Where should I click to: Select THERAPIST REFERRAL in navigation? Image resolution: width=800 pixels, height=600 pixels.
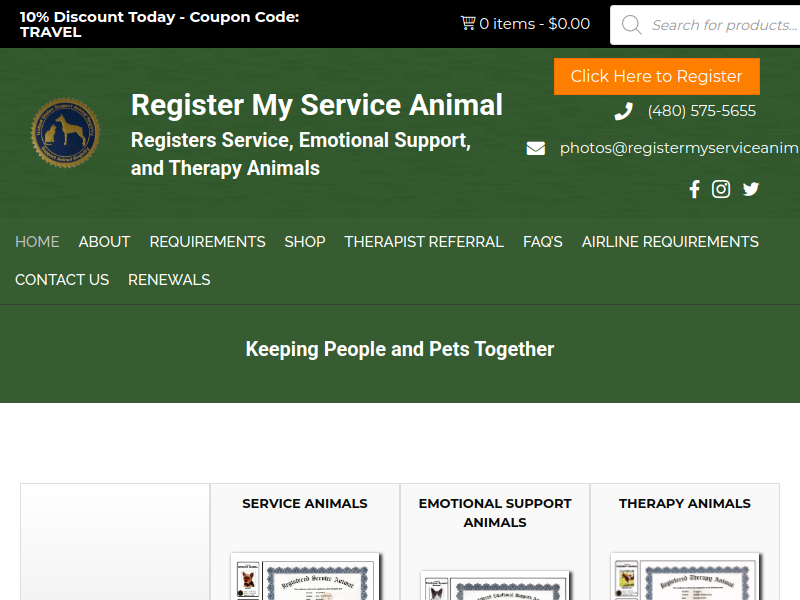(424, 242)
